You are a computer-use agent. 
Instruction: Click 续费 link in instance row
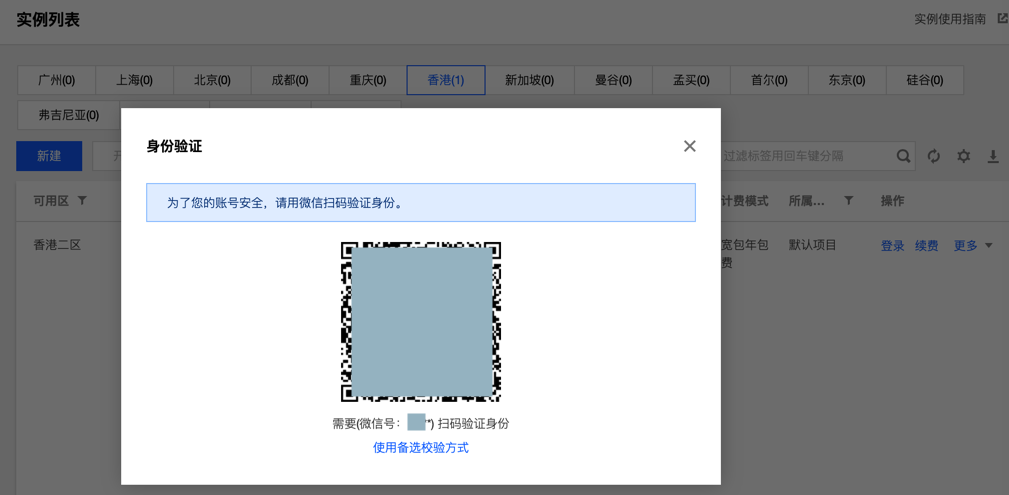tap(927, 246)
